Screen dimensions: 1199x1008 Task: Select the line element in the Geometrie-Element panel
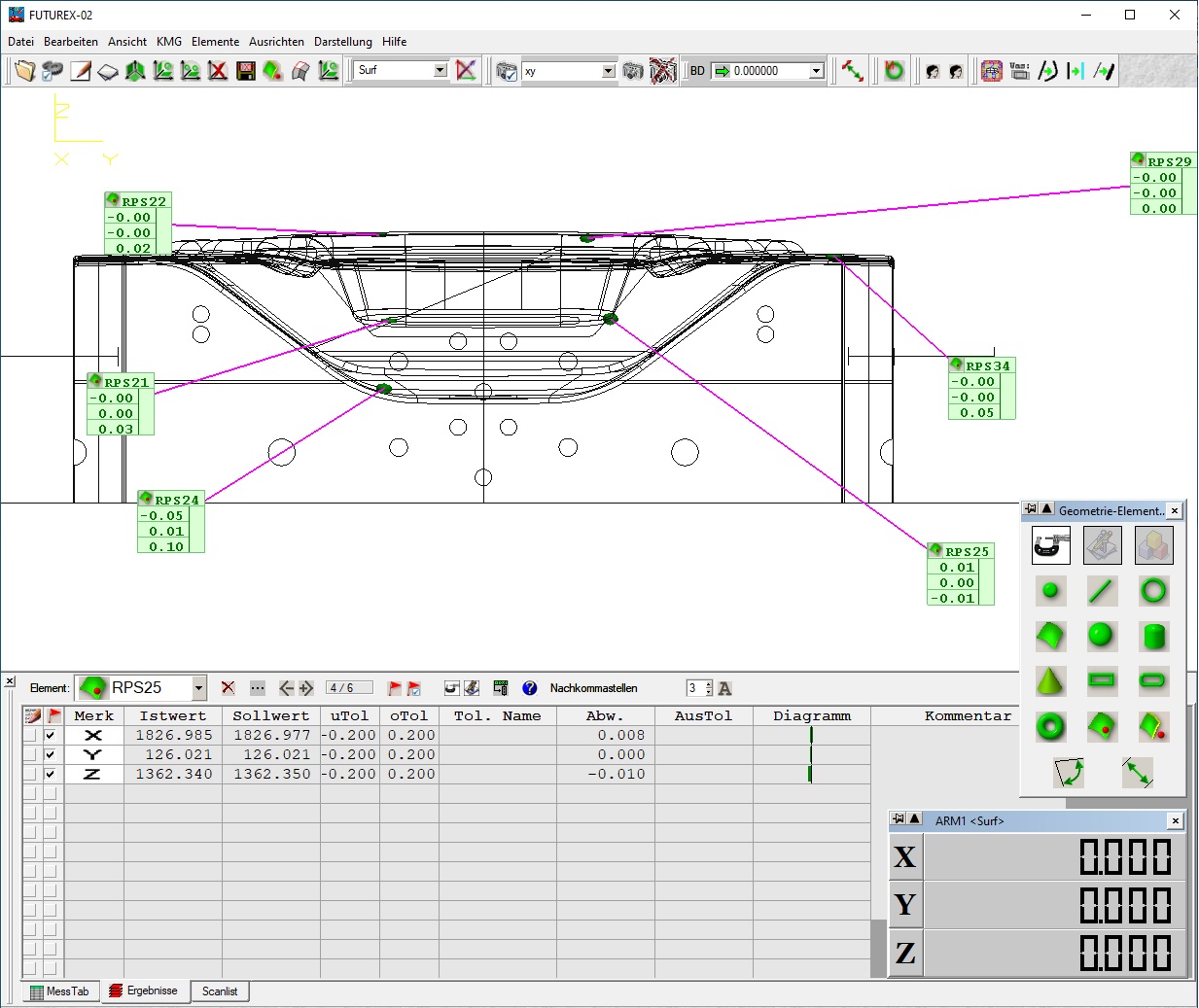[1103, 591]
